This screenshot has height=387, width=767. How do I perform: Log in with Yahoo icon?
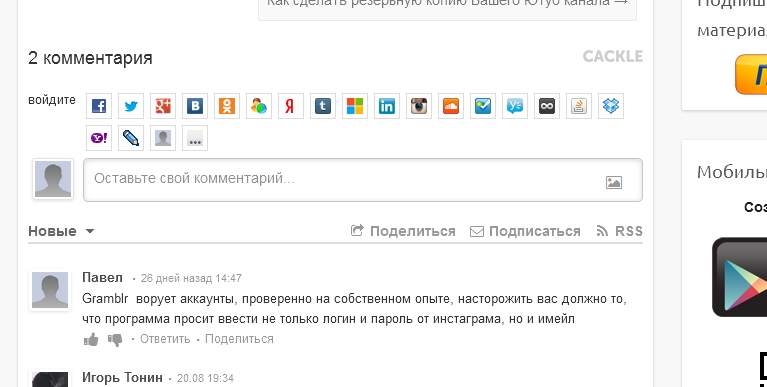pyautogui.click(x=99, y=138)
